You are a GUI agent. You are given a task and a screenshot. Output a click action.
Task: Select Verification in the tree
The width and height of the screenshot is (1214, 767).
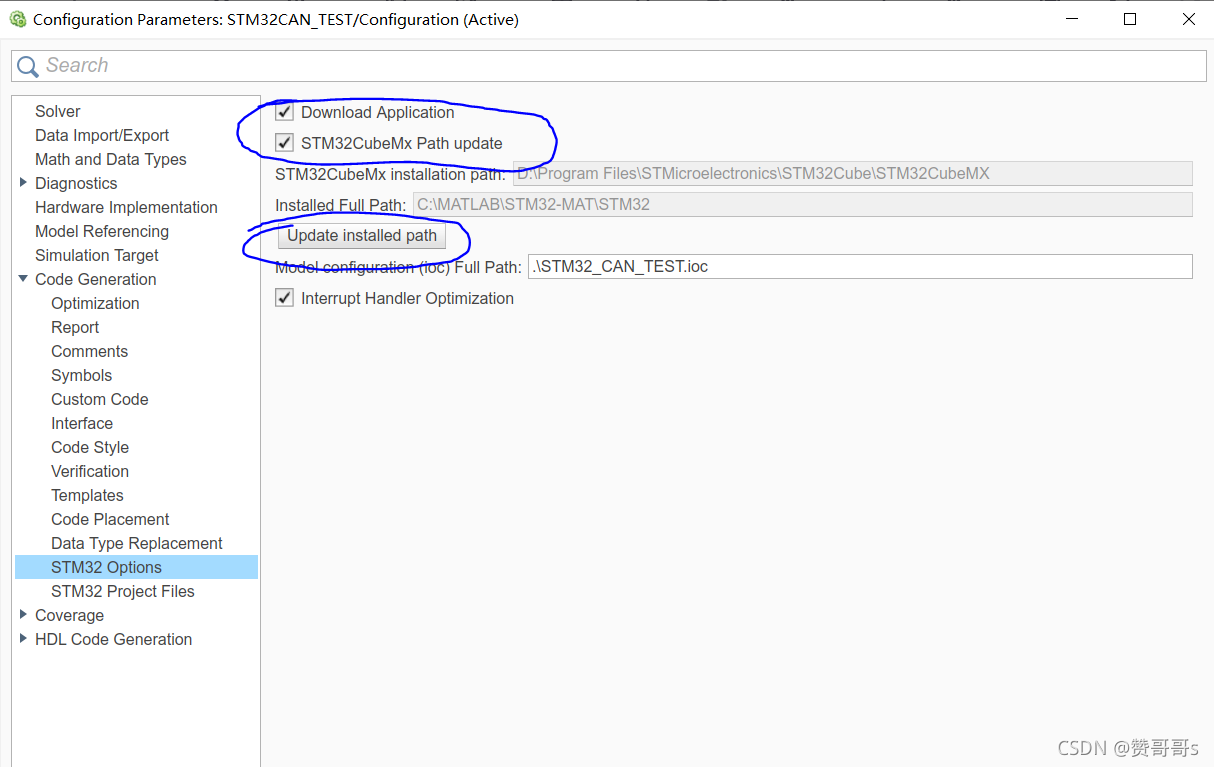click(90, 471)
